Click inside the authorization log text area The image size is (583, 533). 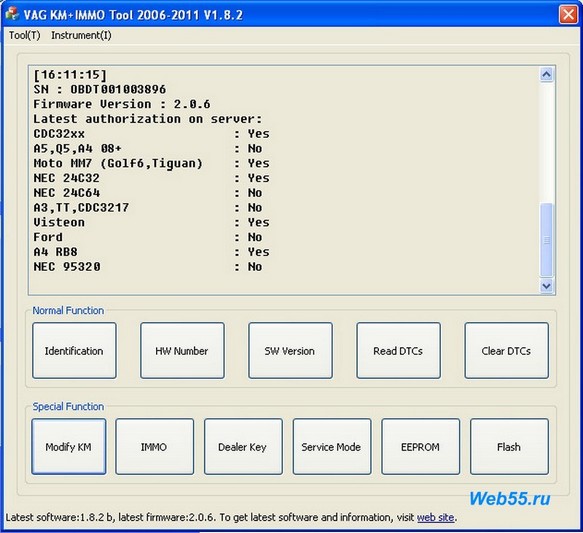tap(284, 180)
